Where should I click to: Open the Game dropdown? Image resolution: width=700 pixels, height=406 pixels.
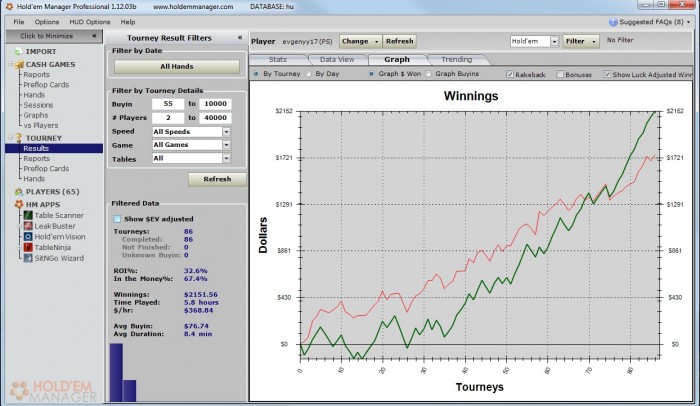tap(226, 145)
